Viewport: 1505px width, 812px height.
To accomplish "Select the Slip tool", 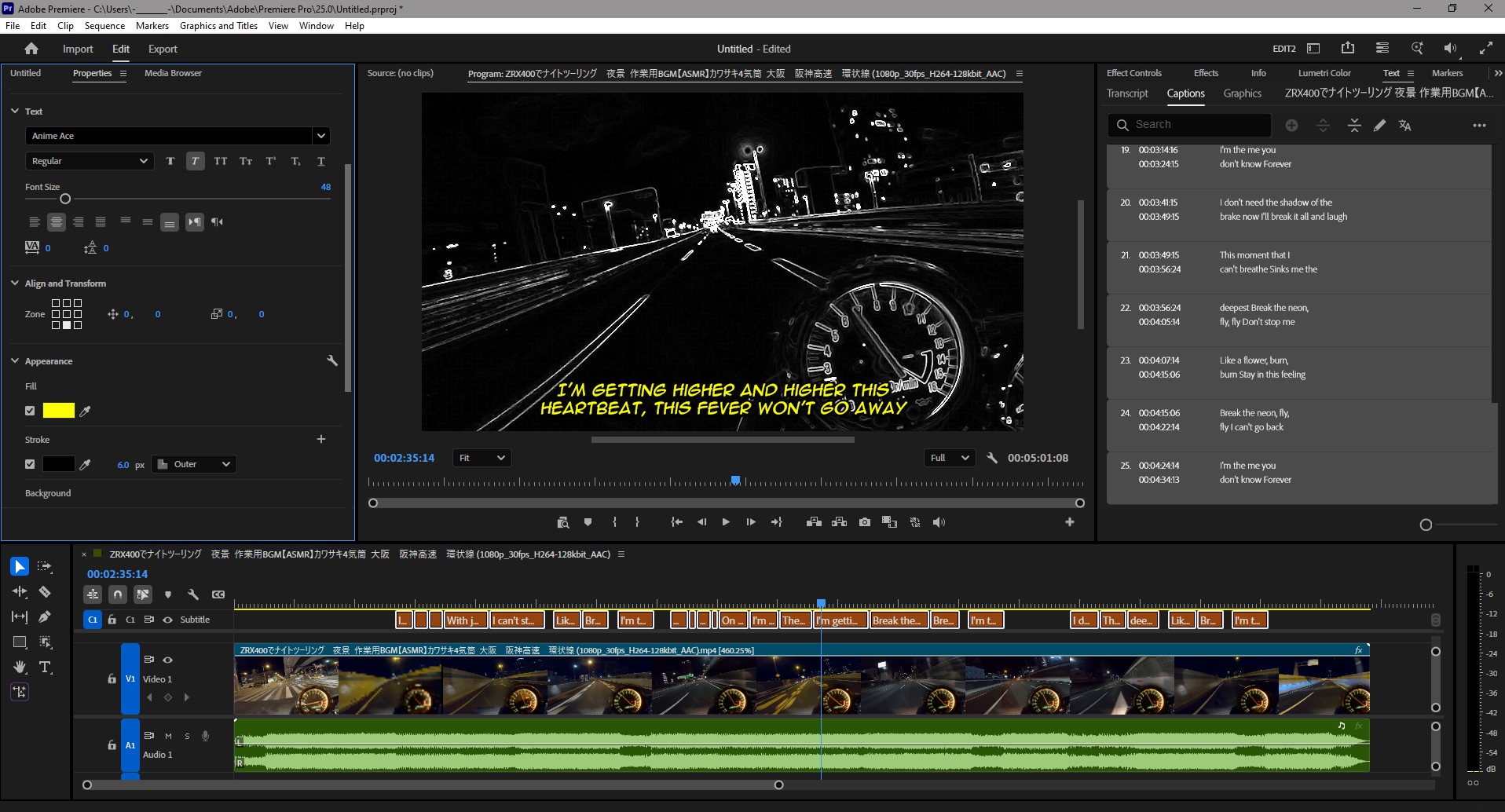I will (x=20, y=617).
